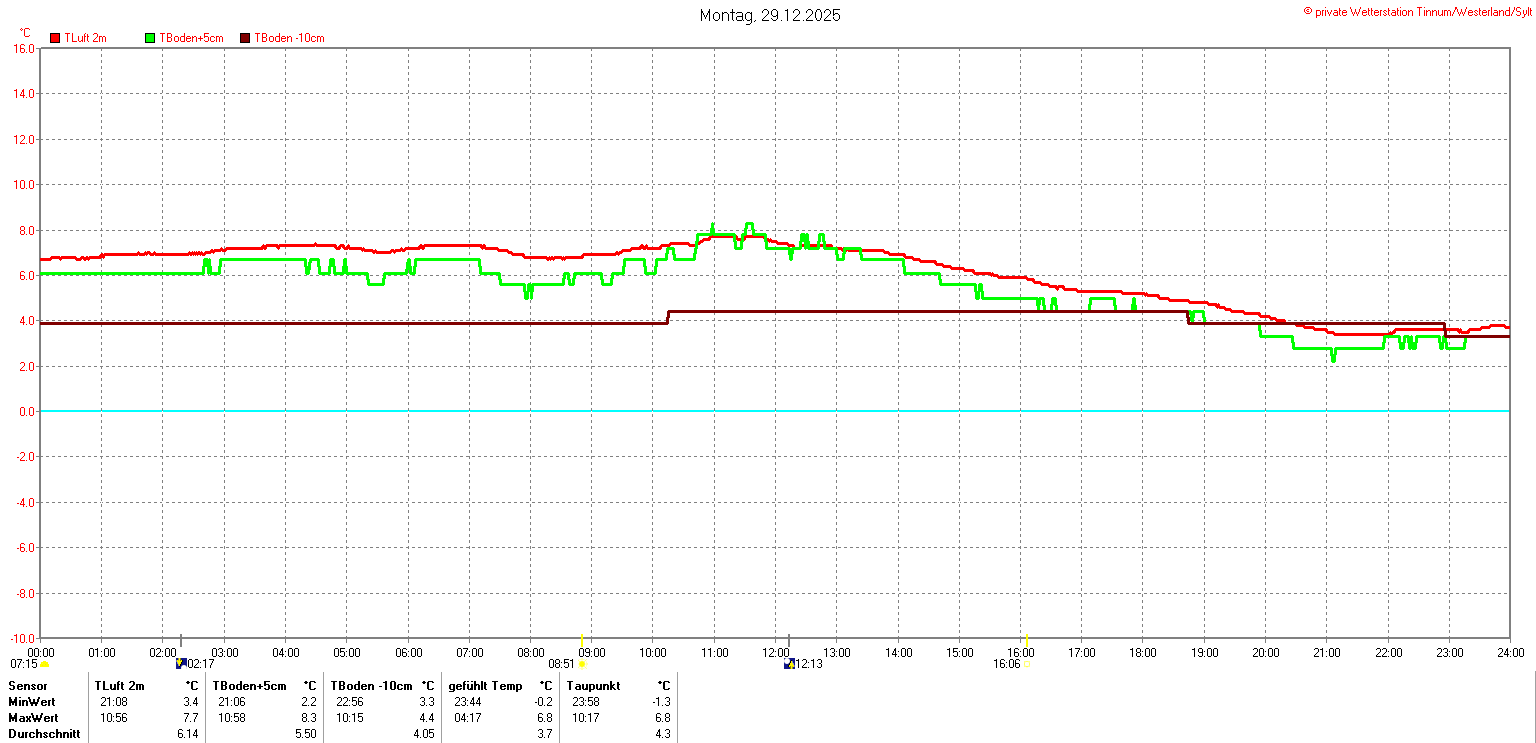Click the red TLuft 2m legend swatch
Viewport: 1536px width, 743px height.
click(x=55, y=38)
